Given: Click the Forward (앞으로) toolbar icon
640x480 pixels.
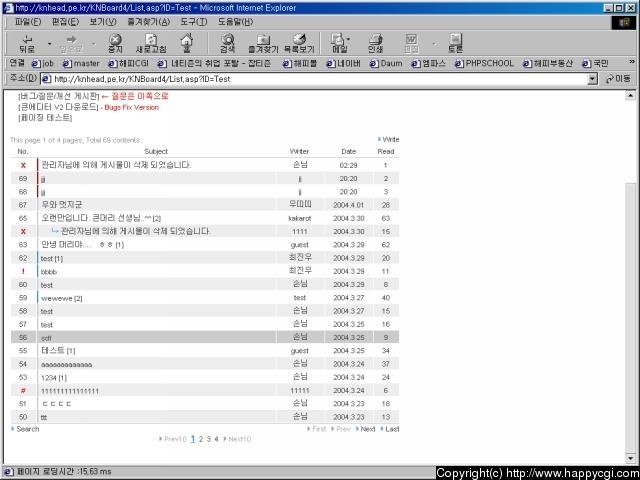Looking at the screenshot, I should point(71,43).
